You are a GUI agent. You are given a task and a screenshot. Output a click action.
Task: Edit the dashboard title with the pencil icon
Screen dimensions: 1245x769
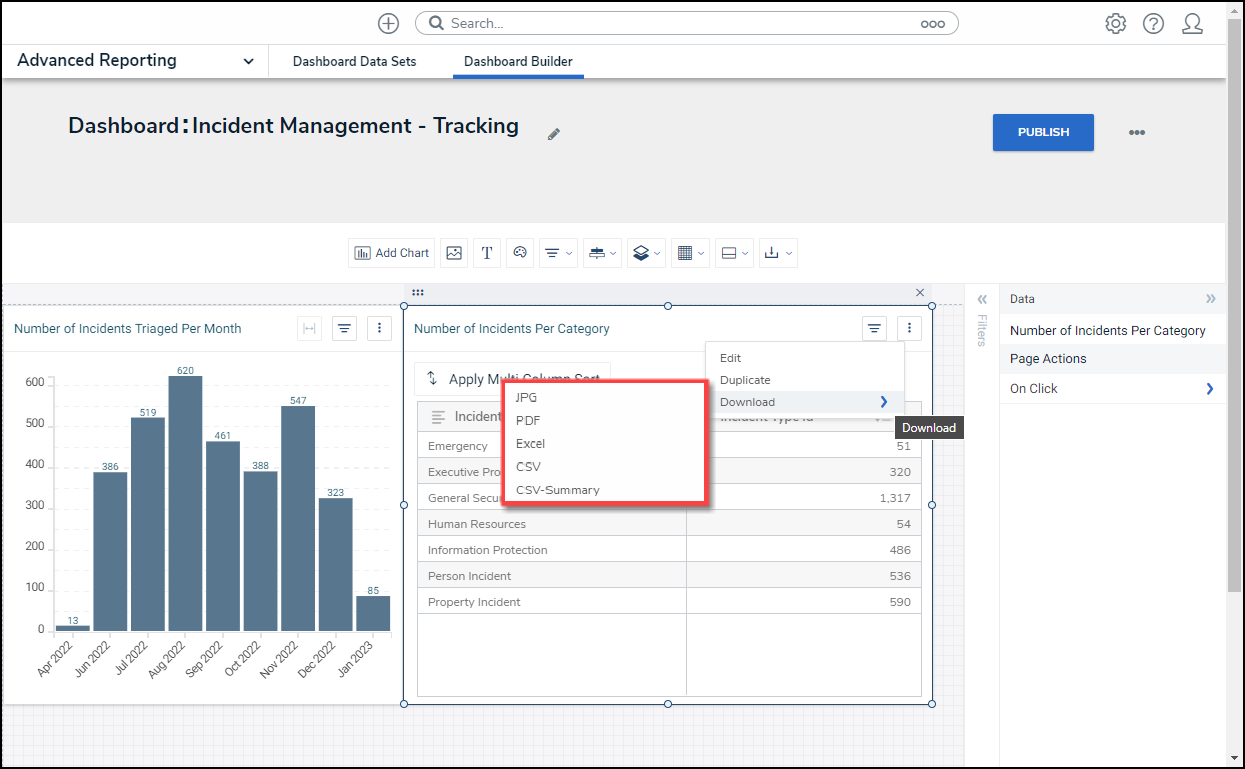tap(554, 134)
